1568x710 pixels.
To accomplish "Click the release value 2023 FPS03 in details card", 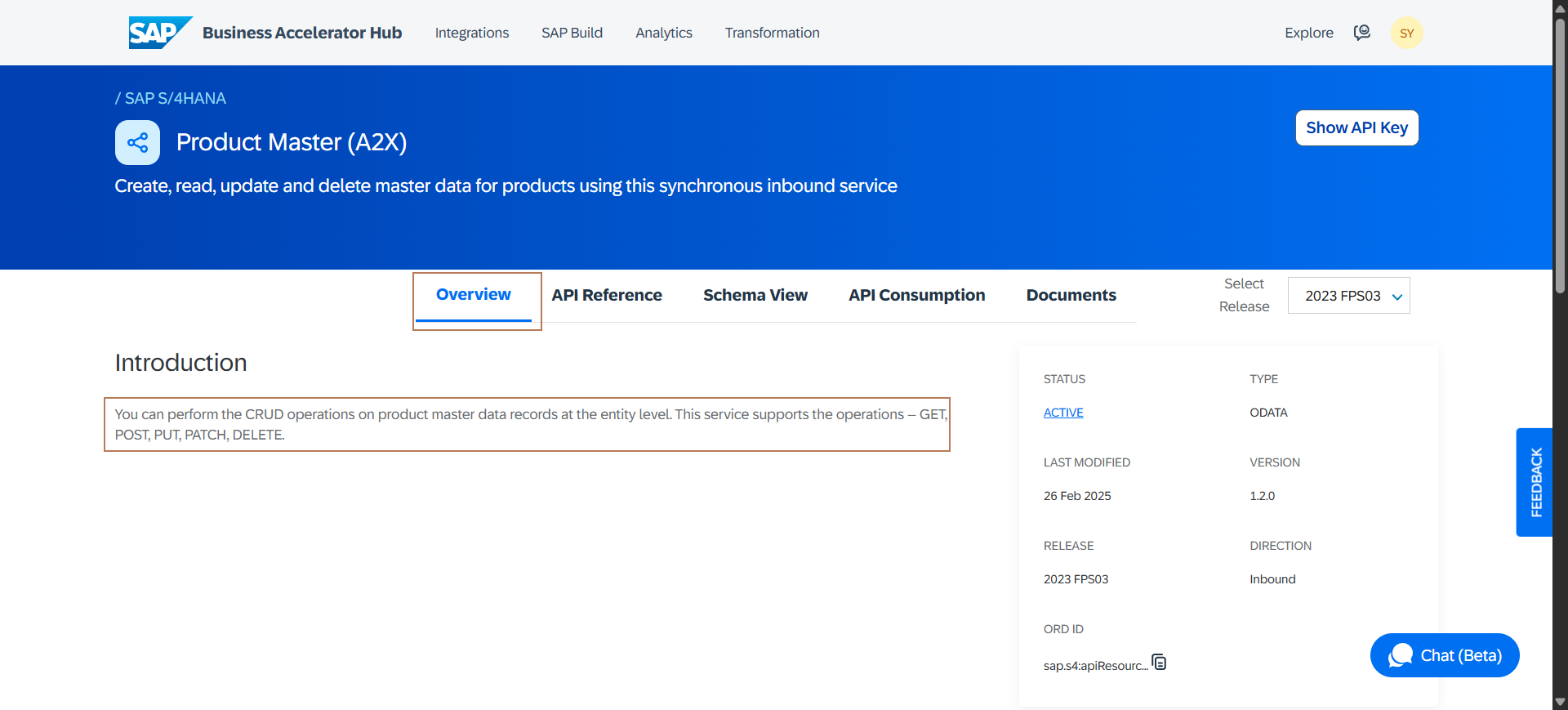I will click(1076, 579).
